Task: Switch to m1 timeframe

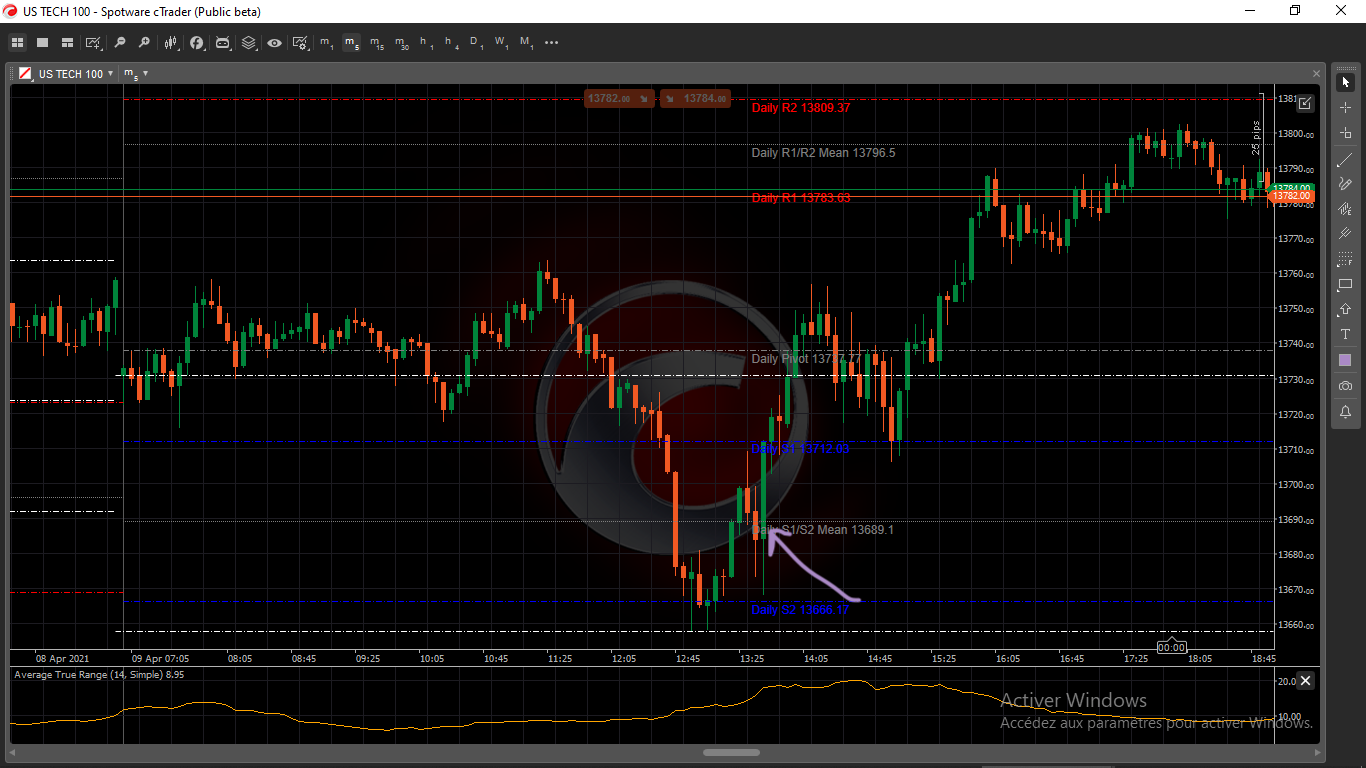Action: pos(327,43)
